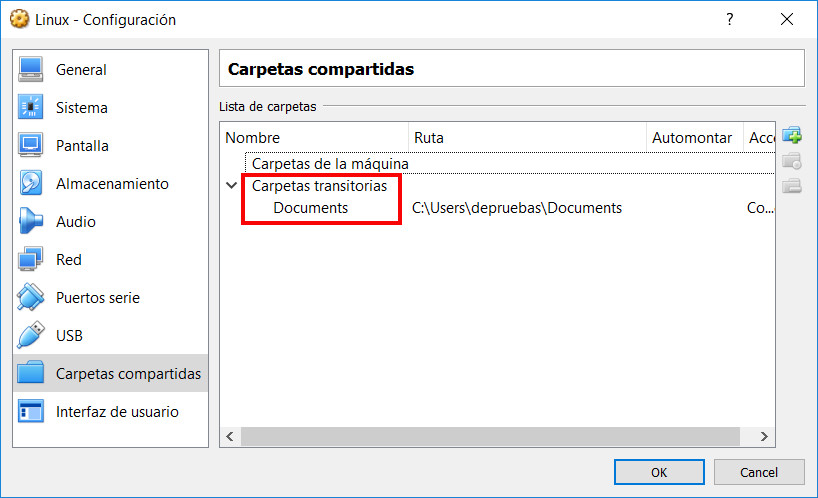The image size is (818, 498).
Task: Collapse the Carpetas transitorias group
Action: pyautogui.click(x=232, y=185)
